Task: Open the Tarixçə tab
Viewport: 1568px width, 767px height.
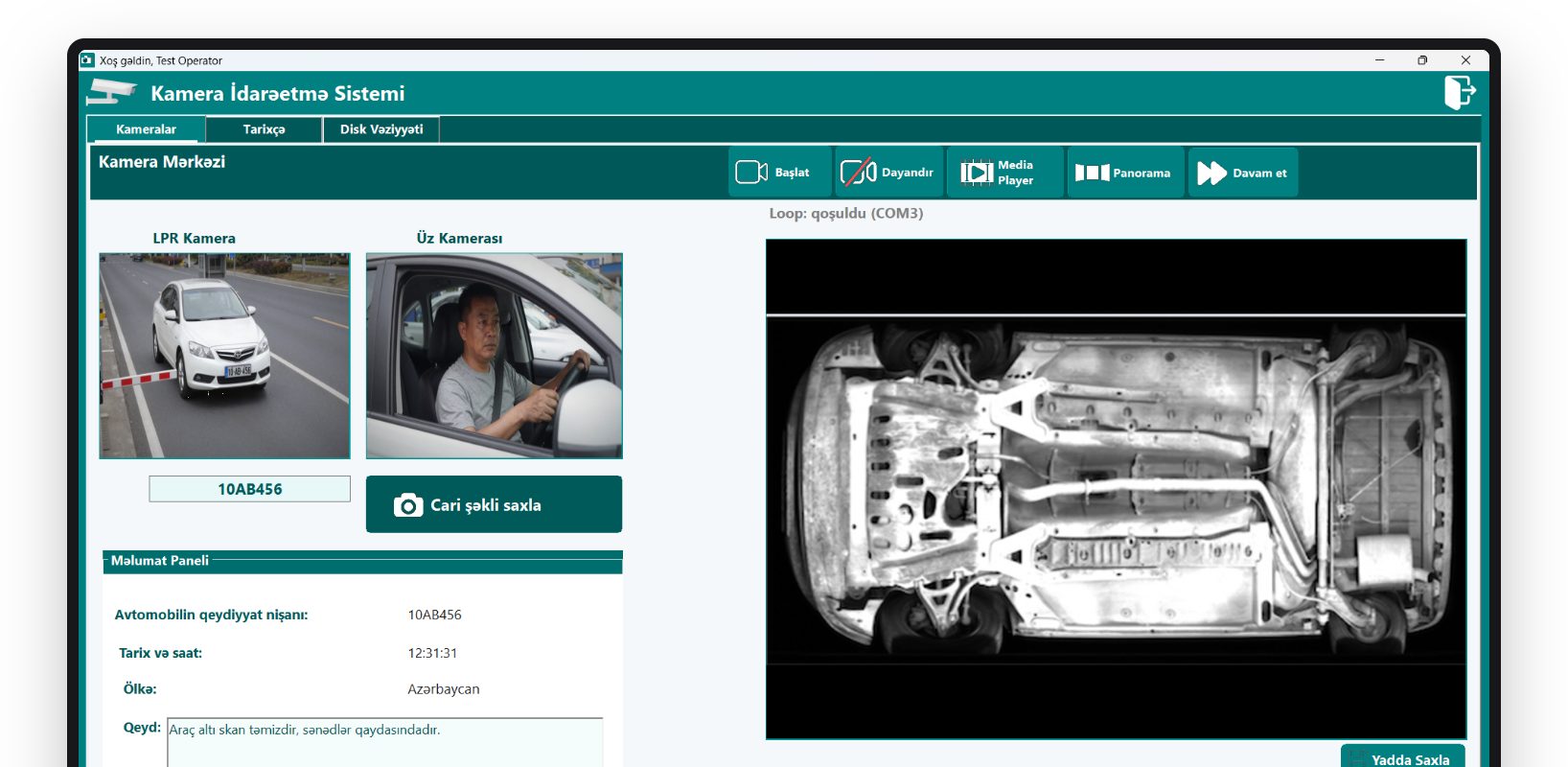Action: coord(264,129)
